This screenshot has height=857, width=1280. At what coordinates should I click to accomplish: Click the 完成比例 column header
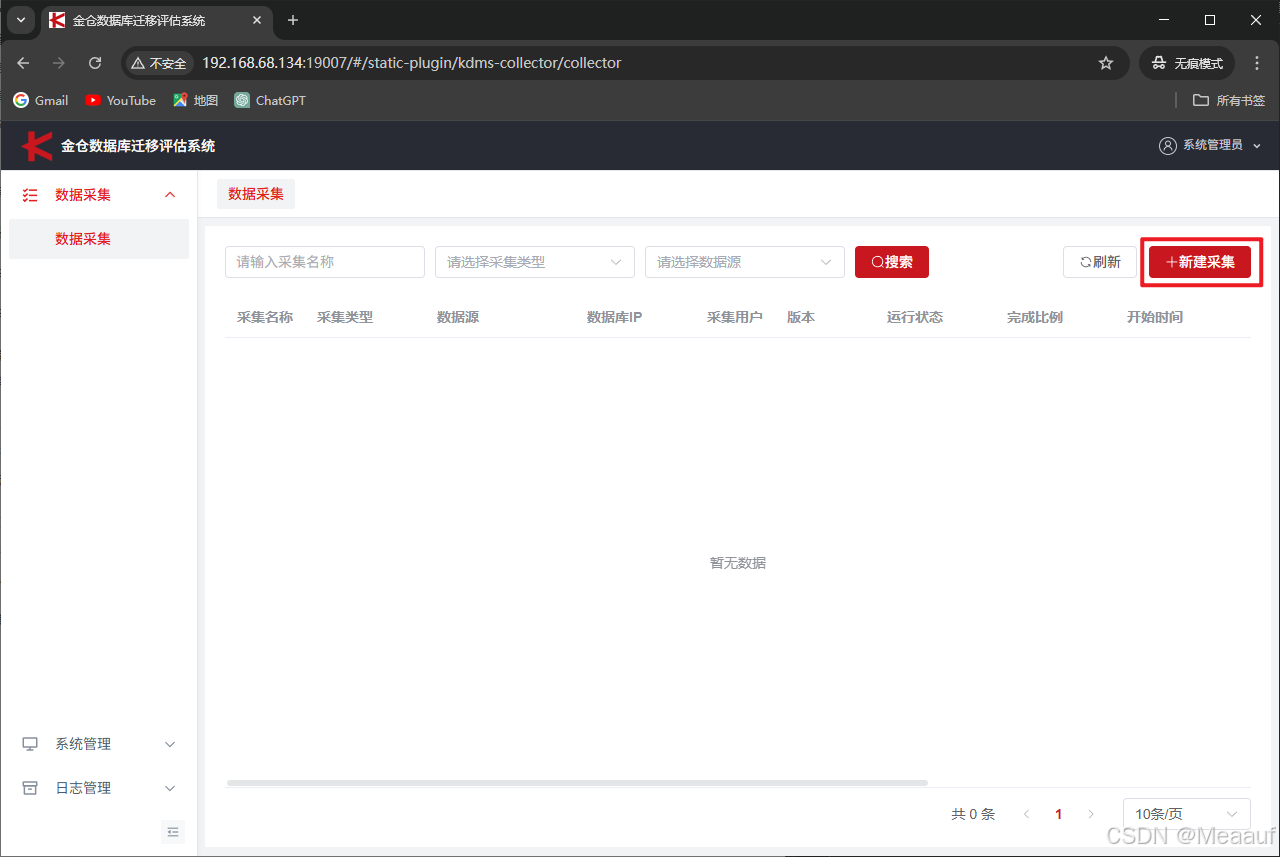1035,317
